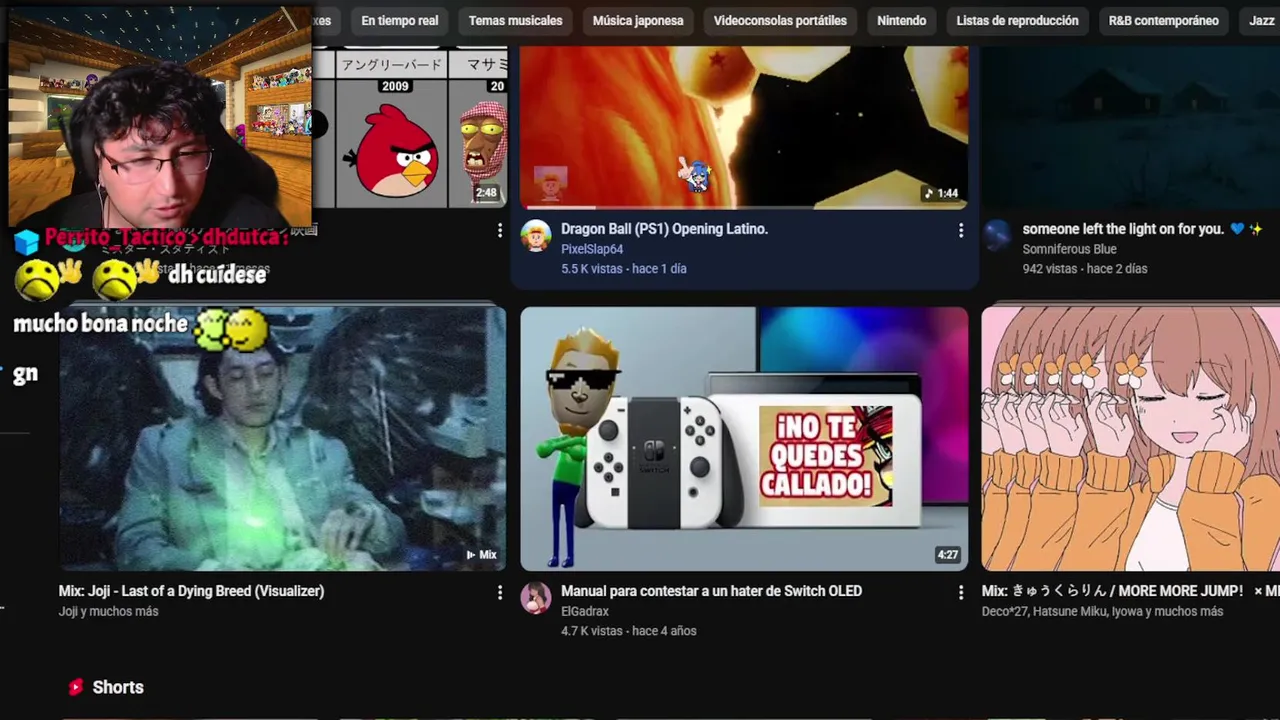
Task: Open options menu for Switch OLED video
Action: [961, 592]
